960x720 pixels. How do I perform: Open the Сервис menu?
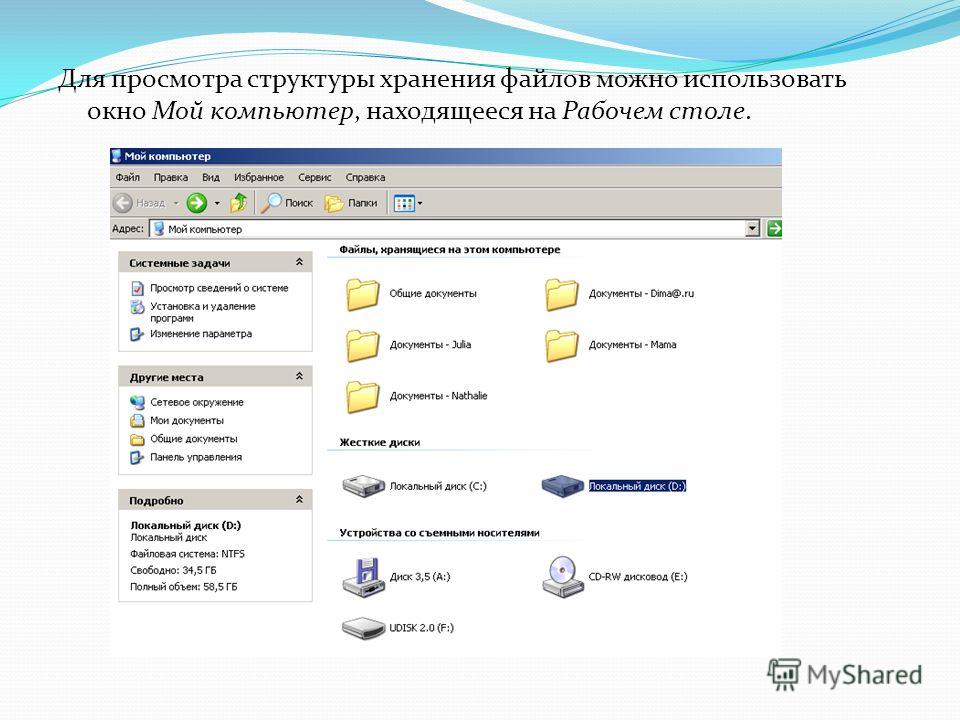pos(315,177)
